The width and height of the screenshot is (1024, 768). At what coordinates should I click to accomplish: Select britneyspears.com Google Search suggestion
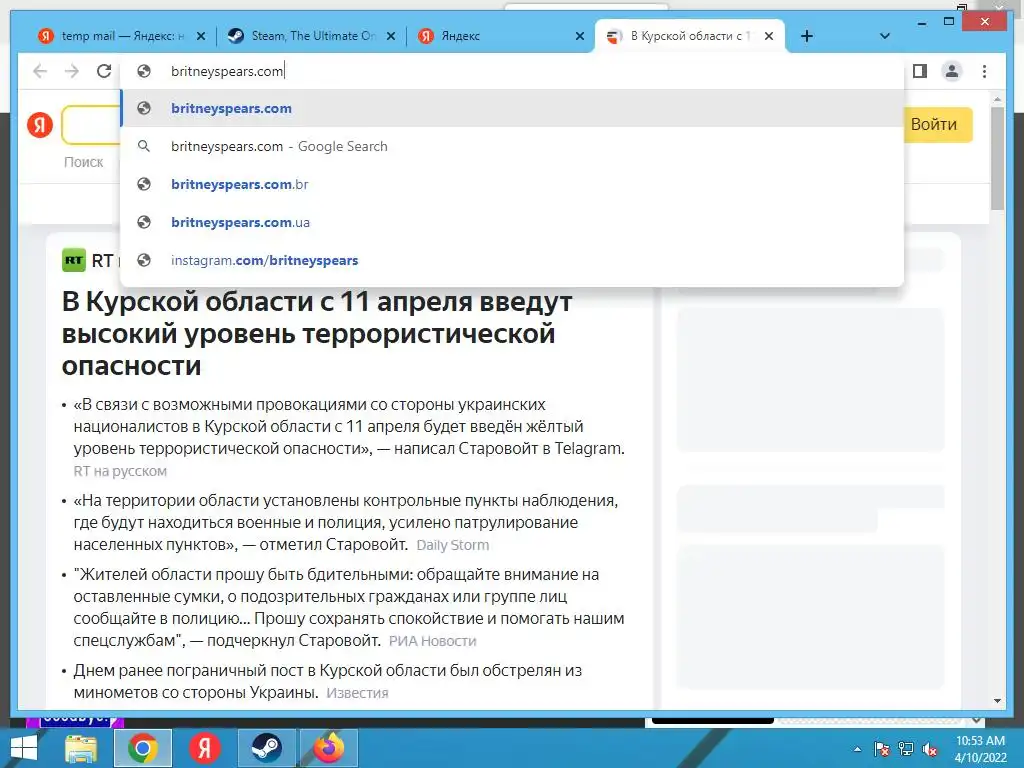(512, 146)
